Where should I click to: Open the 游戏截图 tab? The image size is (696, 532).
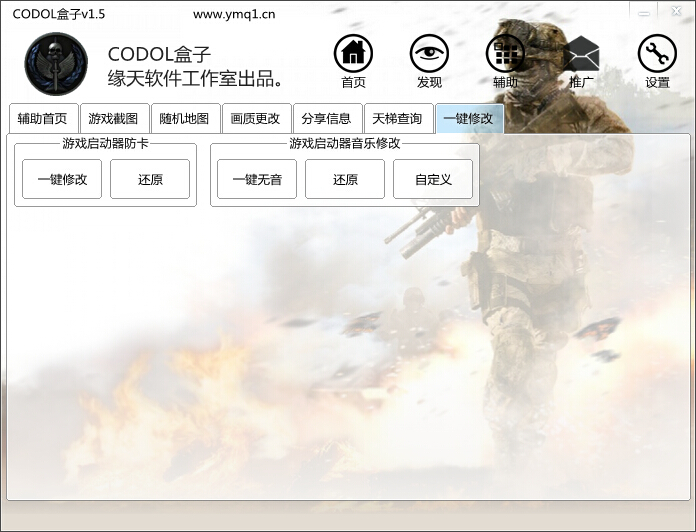tap(113, 119)
